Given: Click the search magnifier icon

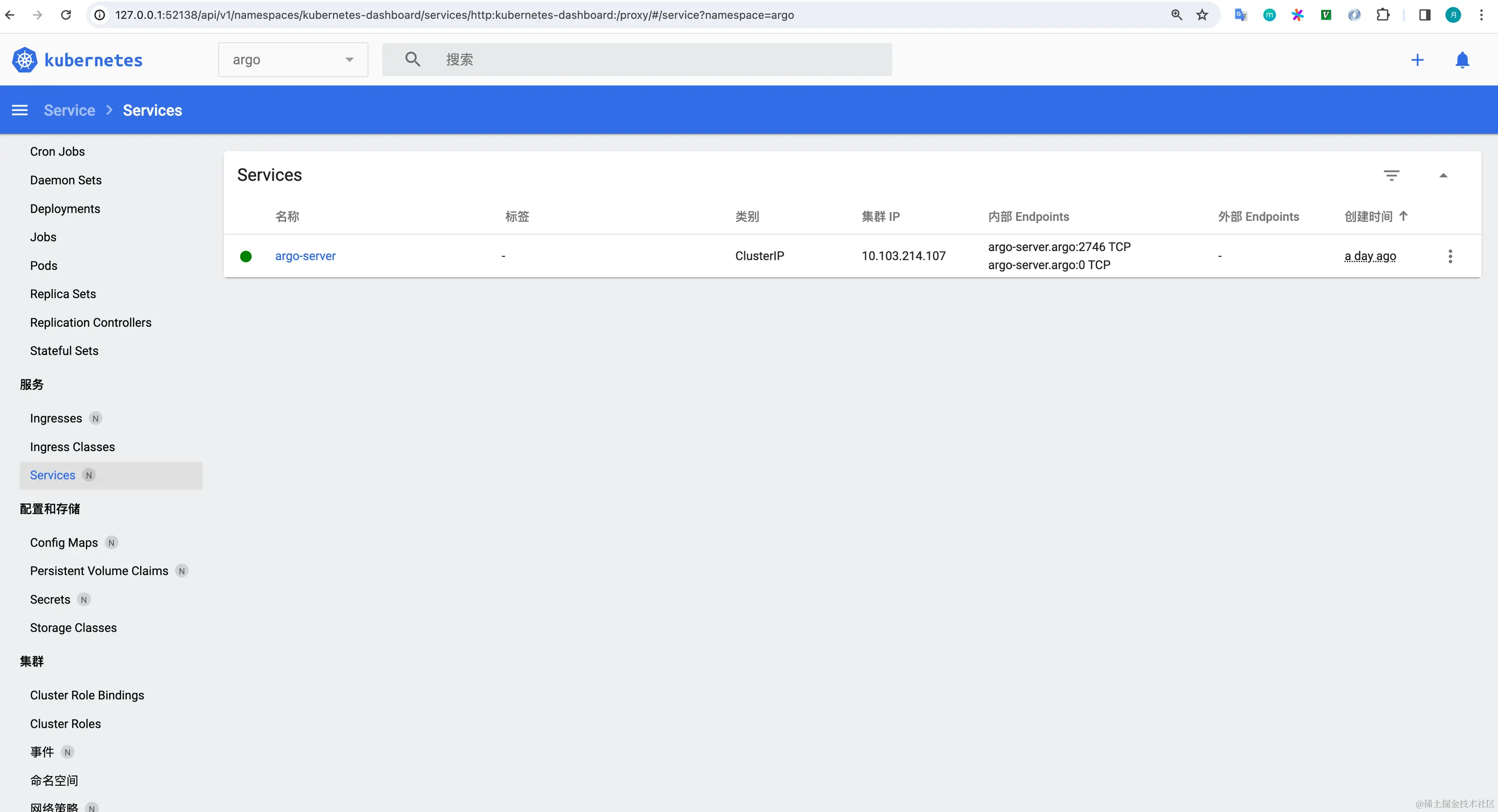Looking at the screenshot, I should coord(412,59).
